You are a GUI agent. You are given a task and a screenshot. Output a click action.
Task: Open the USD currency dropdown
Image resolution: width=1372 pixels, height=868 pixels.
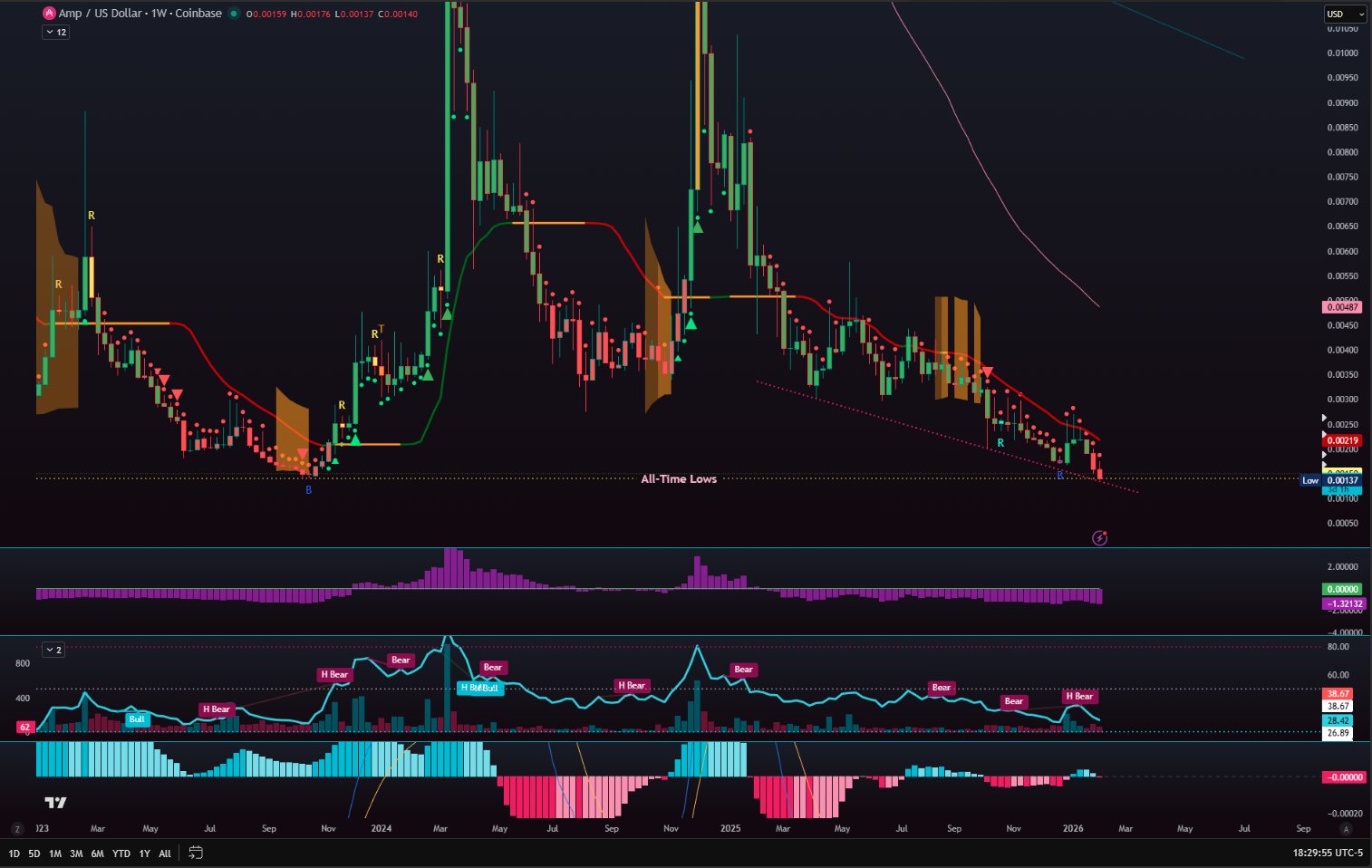click(x=1344, y=14)
